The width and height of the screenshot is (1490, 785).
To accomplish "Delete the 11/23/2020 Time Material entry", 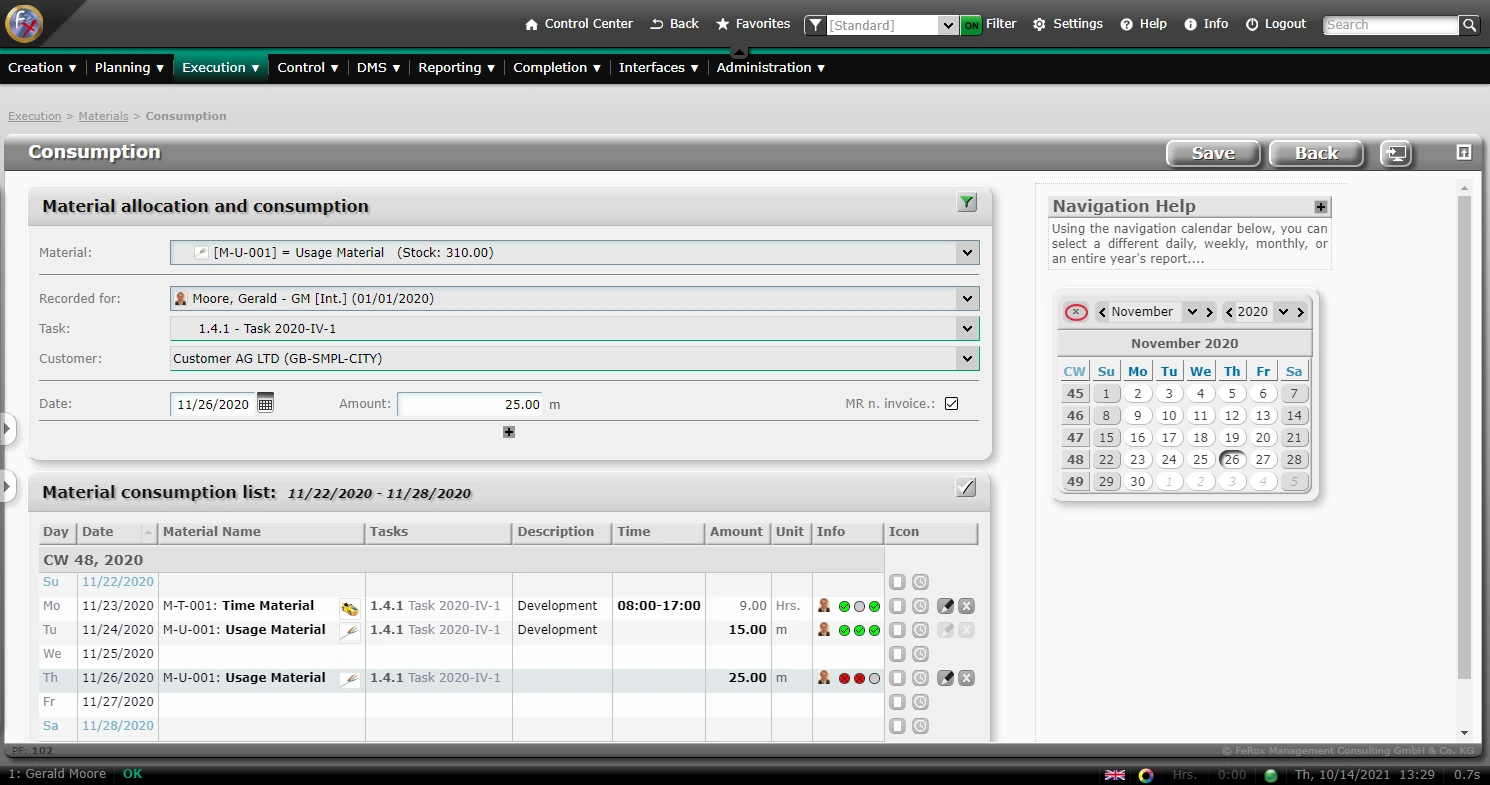I will pos(966,606).
